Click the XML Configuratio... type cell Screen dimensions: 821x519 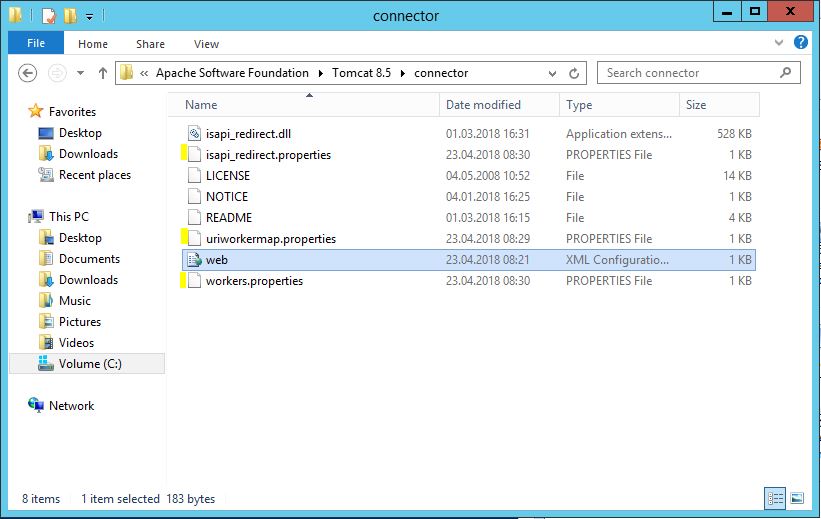[617, 260]
